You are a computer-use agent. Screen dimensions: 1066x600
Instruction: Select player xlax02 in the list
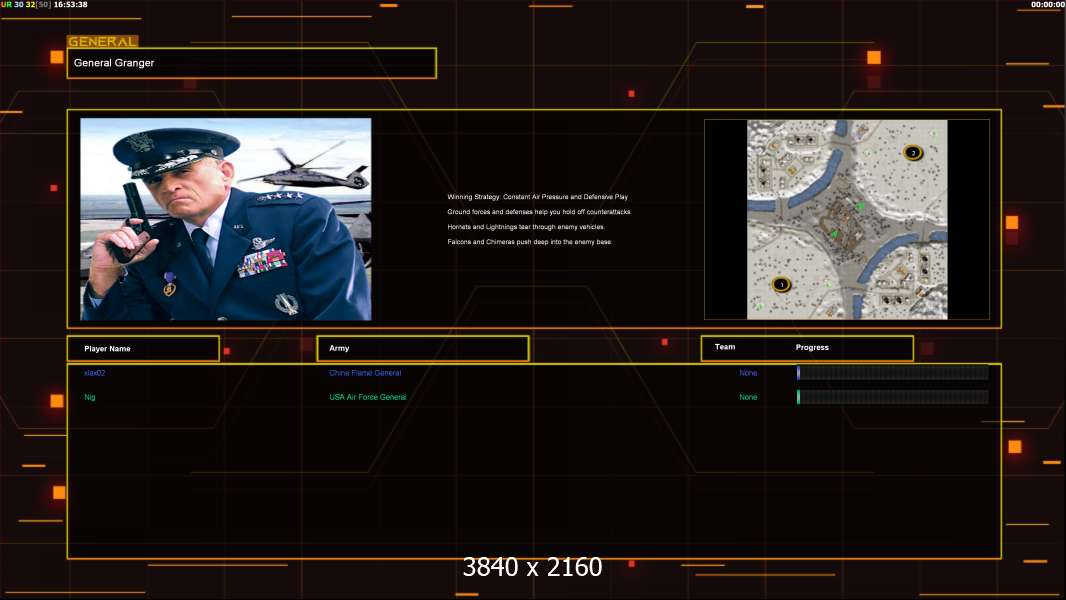tap(94, 373)
